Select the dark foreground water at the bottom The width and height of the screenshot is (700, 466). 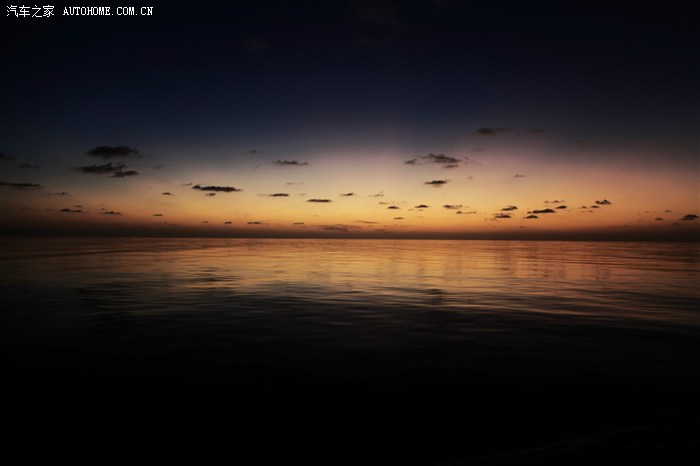[350, 410]
